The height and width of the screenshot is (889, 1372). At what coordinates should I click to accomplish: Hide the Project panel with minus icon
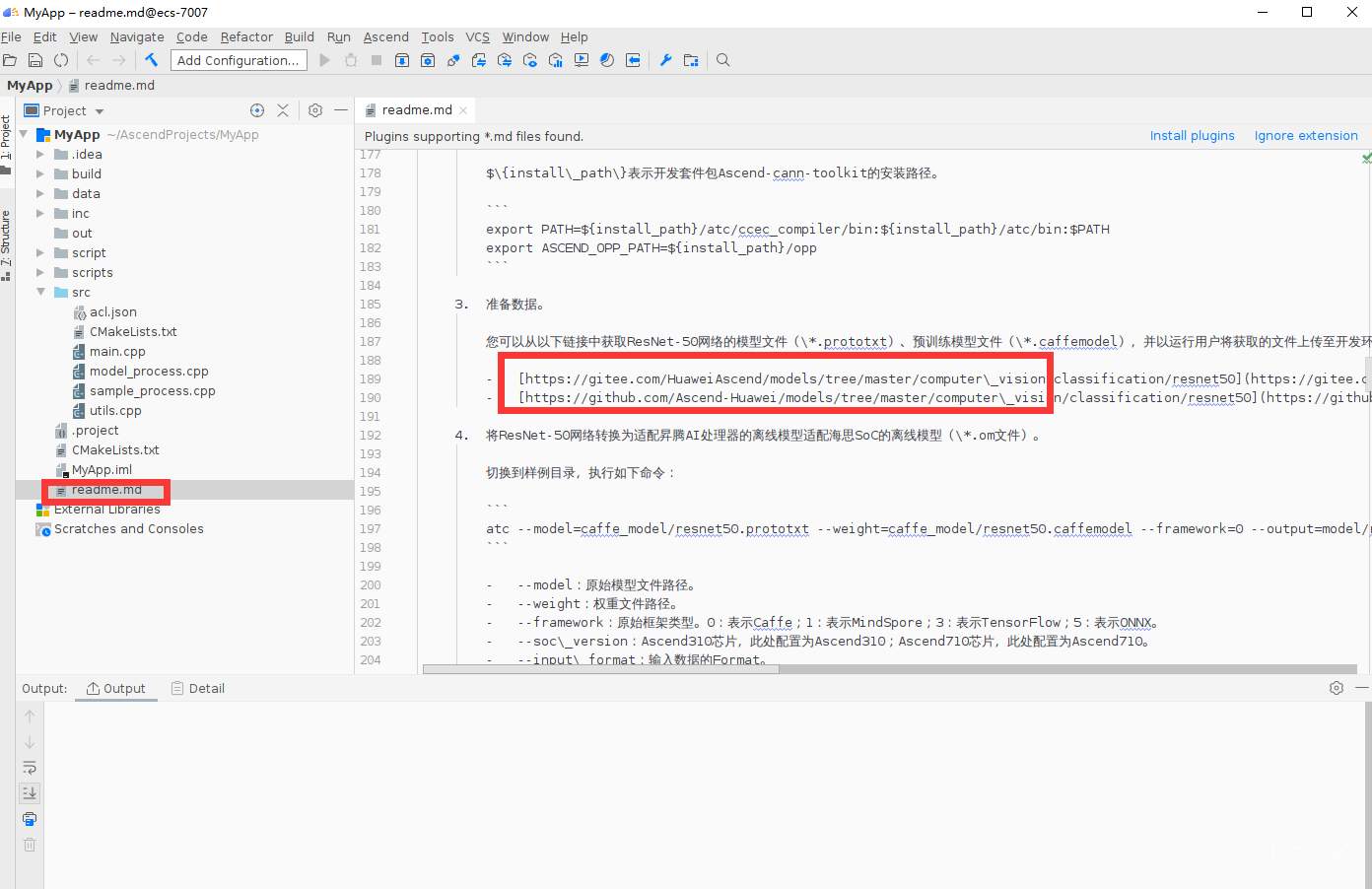pyautogui.click(x=341, y=110)
